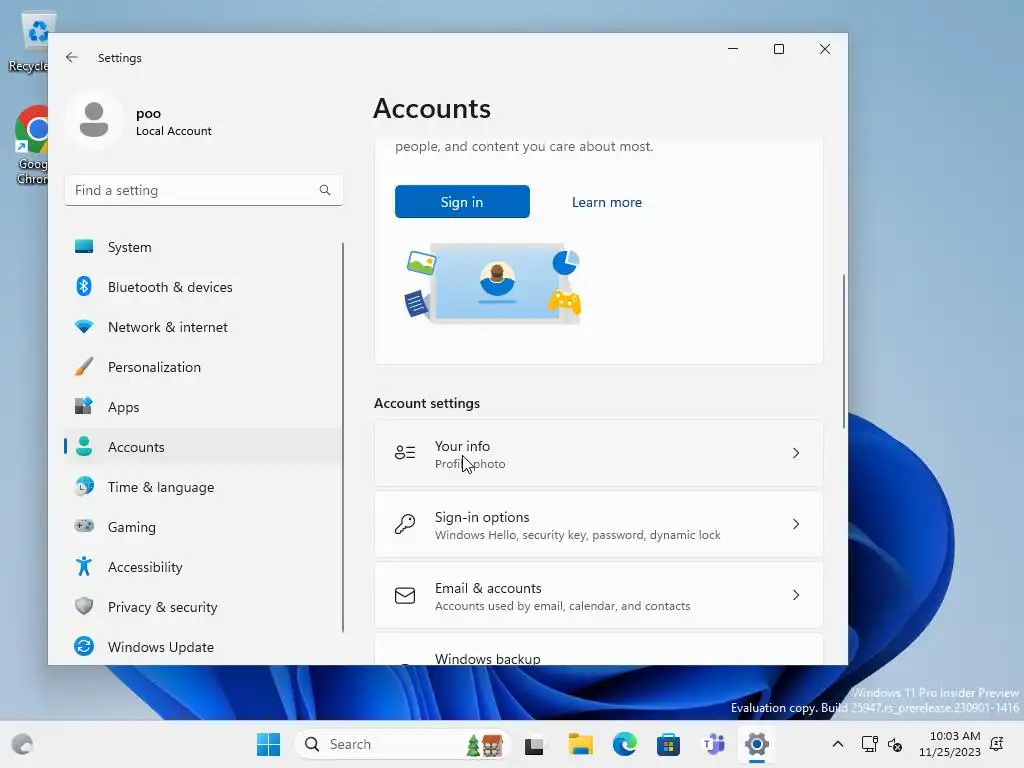Click the back arrow in Settings
1024x768 pixels.
point(72,57)
